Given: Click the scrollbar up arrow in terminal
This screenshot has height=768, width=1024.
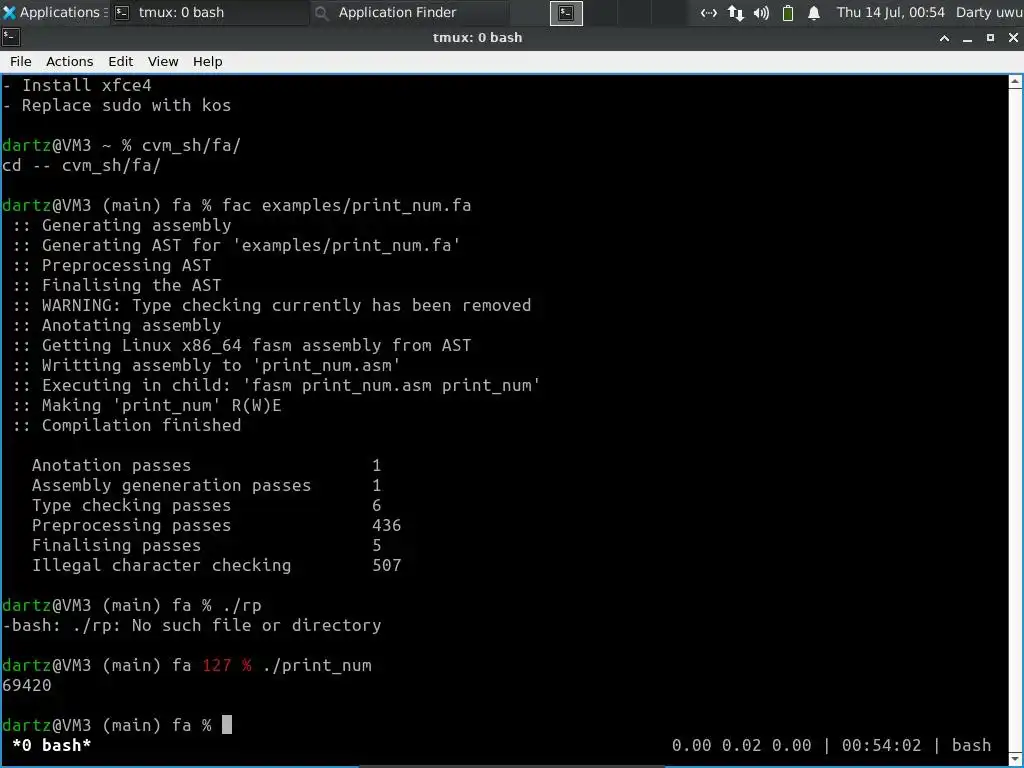Looking at the screenshot, I should 1015,82.
